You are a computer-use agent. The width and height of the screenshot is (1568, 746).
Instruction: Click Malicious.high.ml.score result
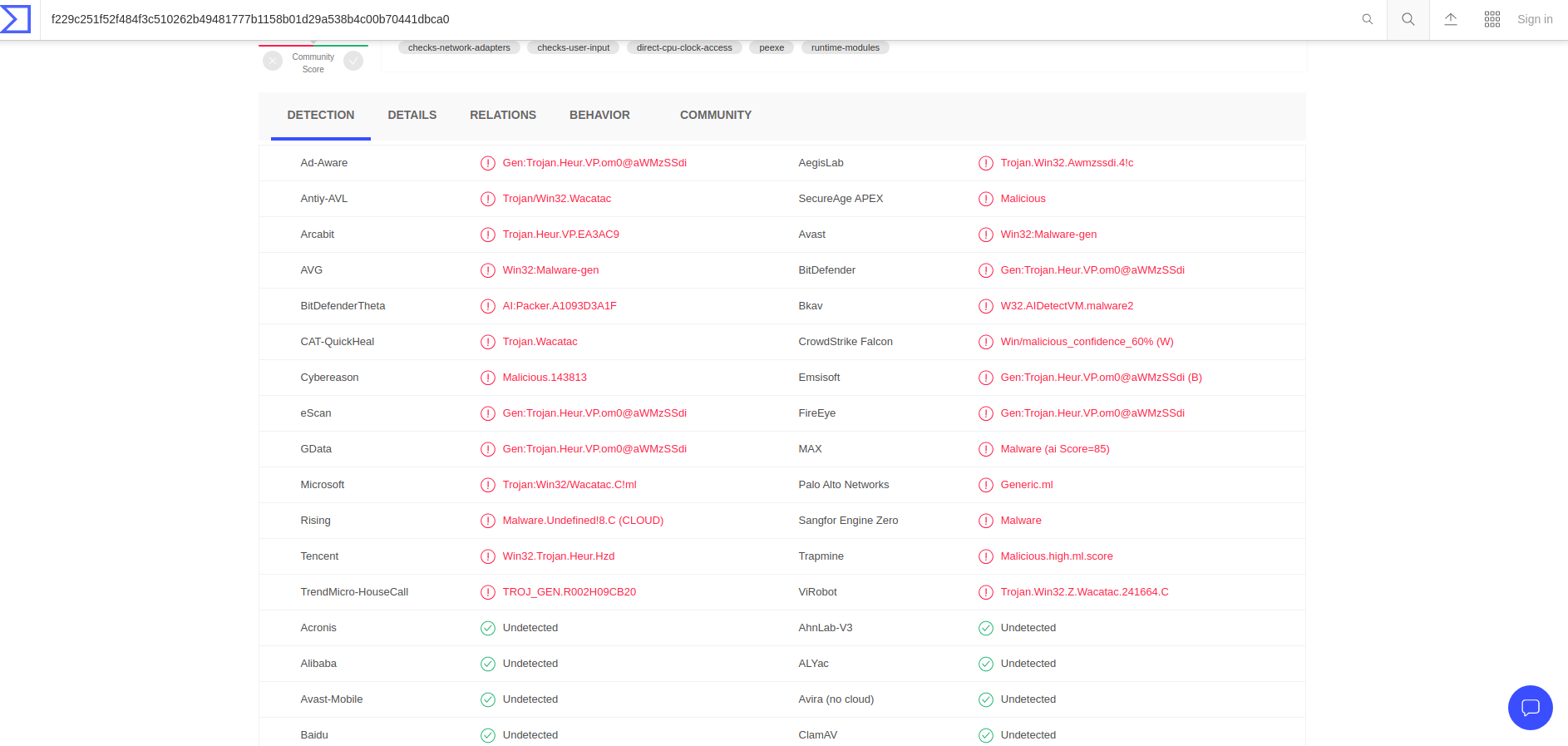1057,556
